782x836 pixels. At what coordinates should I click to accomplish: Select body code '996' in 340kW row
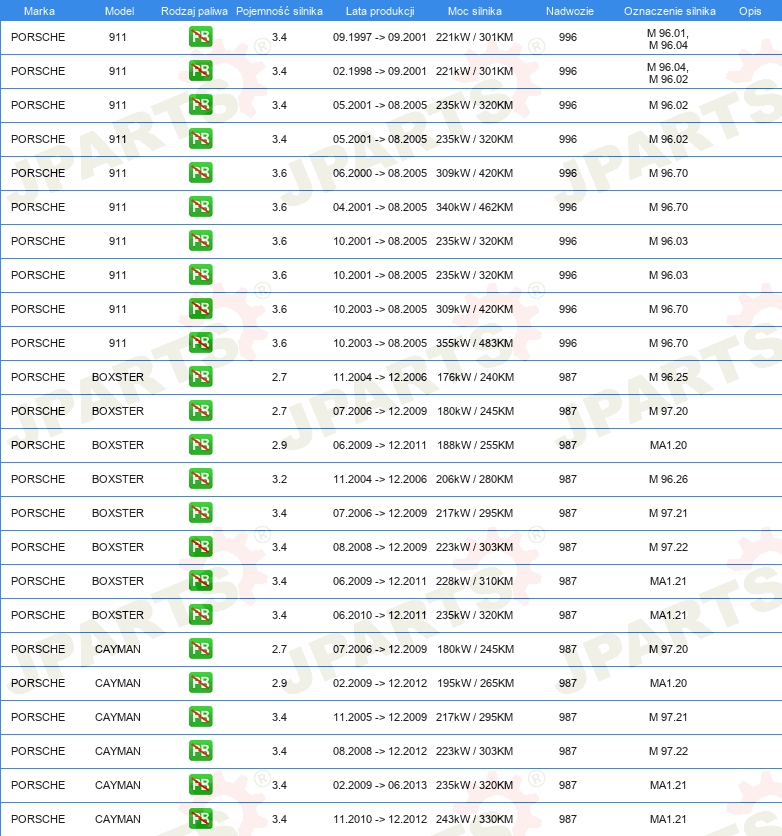click(568, 207)
